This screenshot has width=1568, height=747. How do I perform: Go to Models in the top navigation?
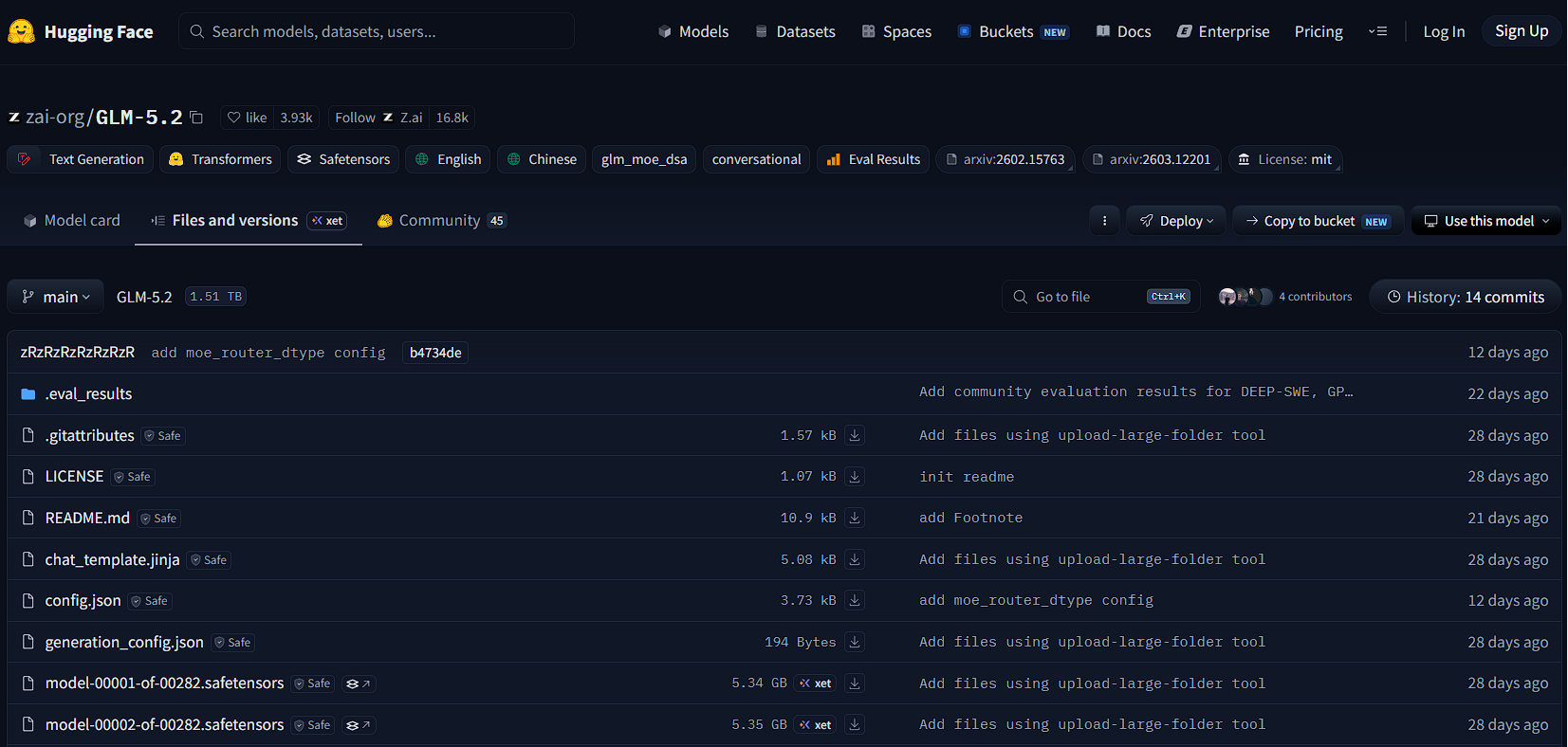[693, 31]
